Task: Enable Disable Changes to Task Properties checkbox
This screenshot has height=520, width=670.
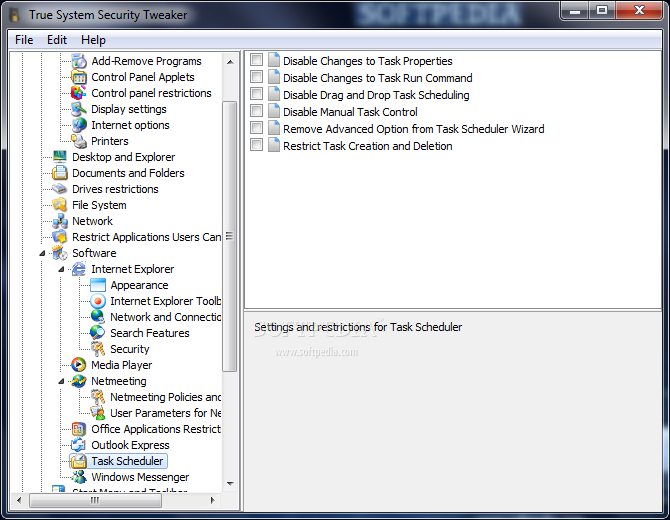Action: (256, 60)
